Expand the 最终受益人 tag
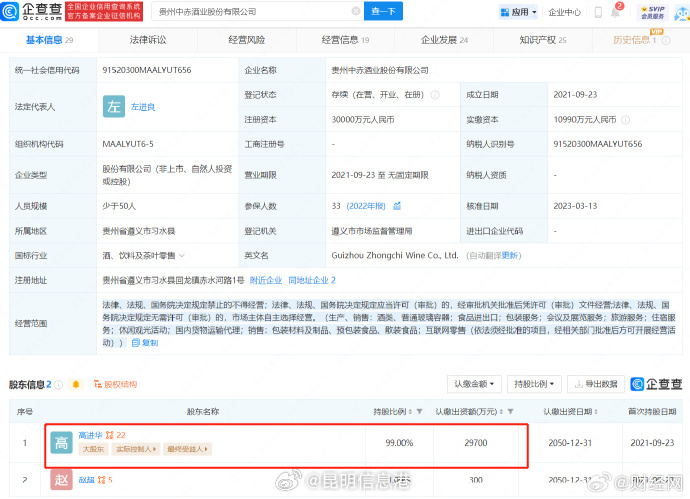 pyautogui.click(x=187, y=449)
